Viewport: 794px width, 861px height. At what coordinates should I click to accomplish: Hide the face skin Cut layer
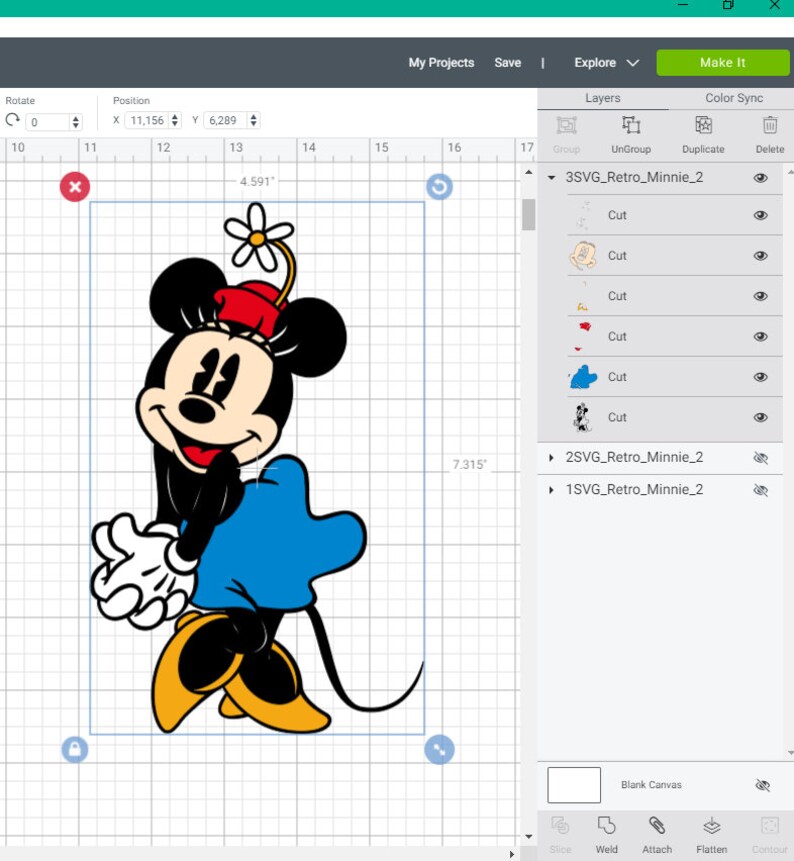tap(761, 256)
